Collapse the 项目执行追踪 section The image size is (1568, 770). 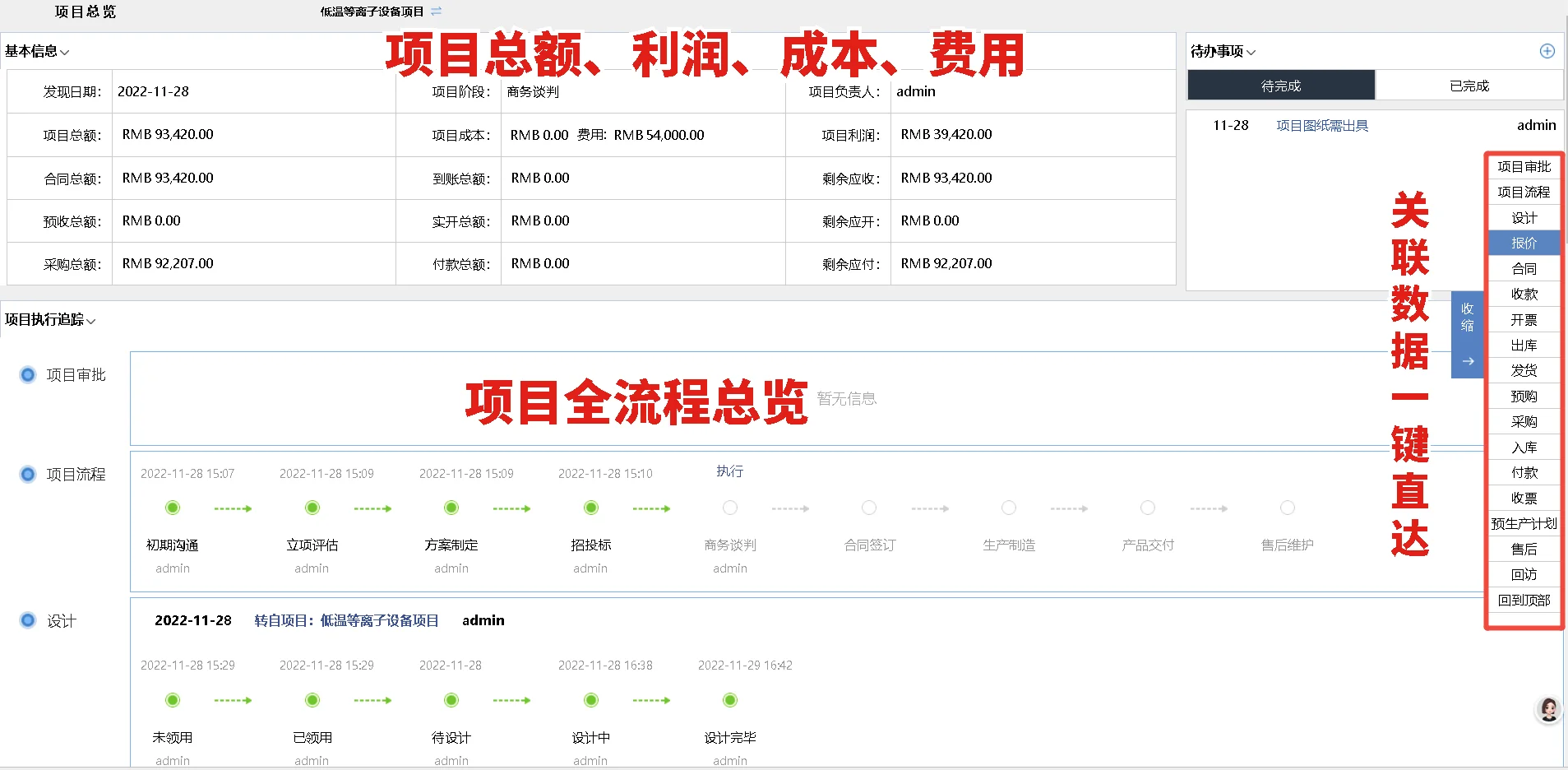(91, 320)
